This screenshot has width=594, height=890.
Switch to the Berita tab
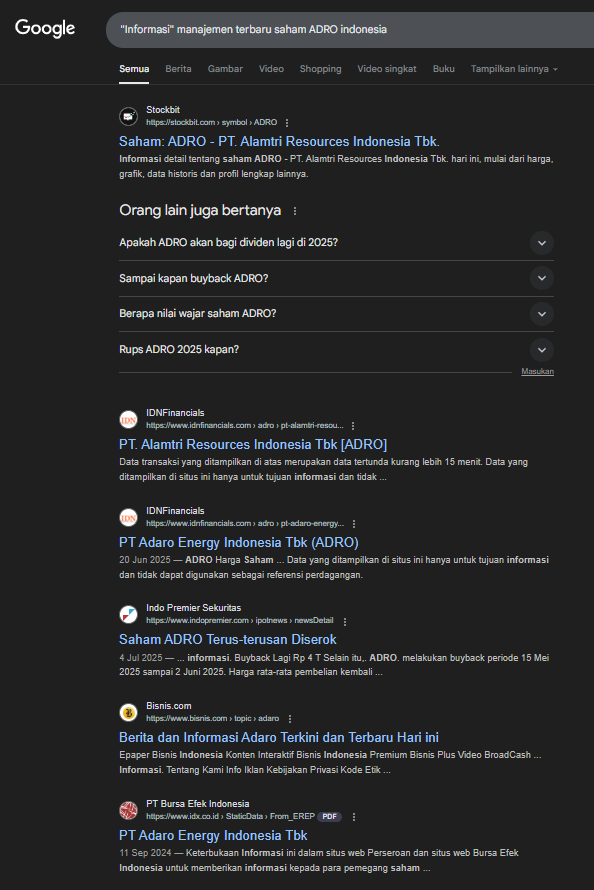click(x=178, y=69)
